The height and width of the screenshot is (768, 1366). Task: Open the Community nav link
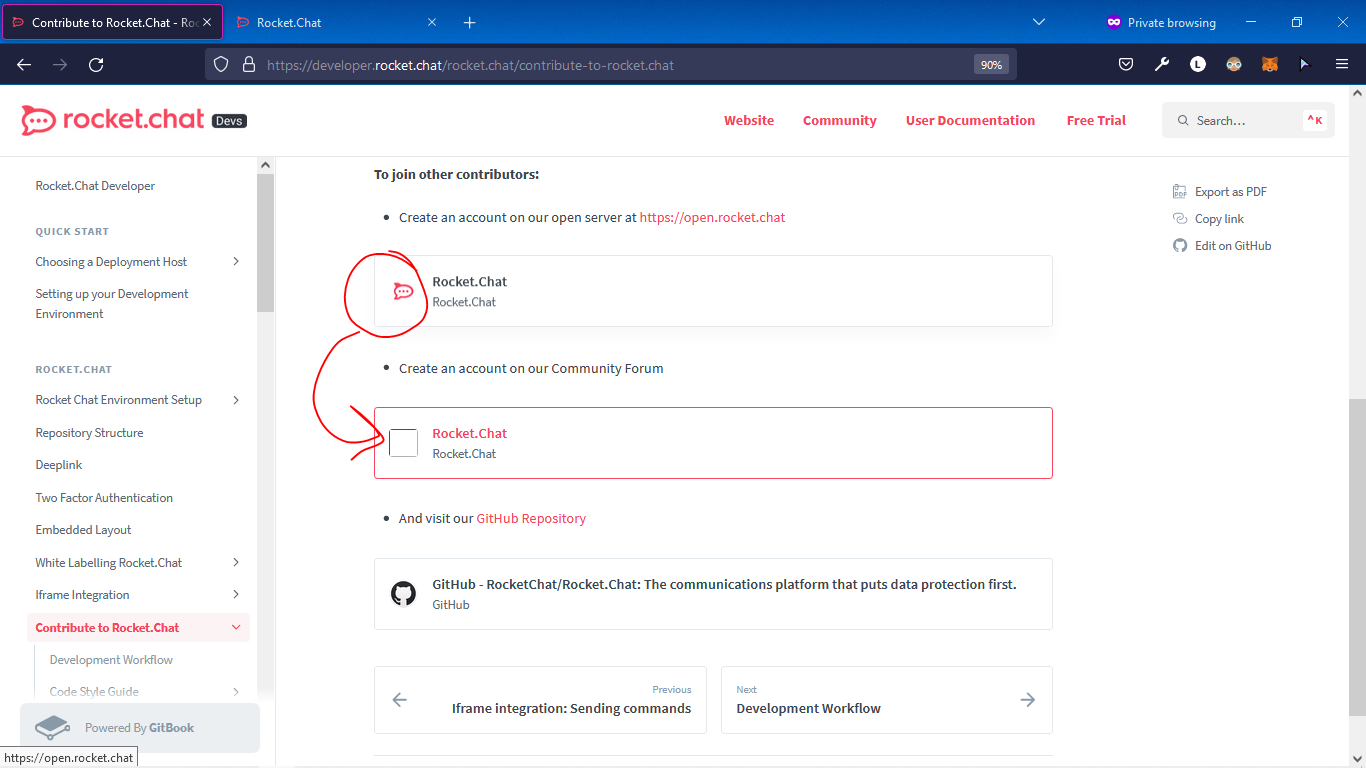pos(840,120)
